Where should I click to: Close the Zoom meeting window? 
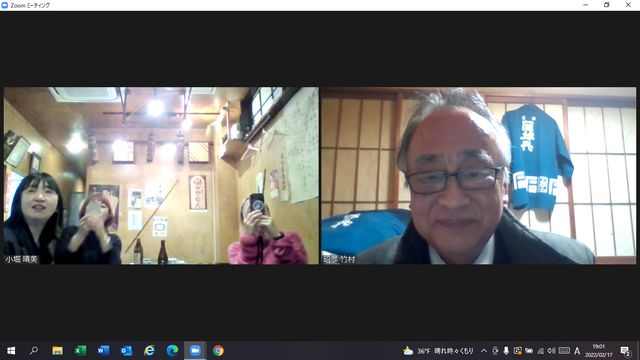(x=628, y=5)
